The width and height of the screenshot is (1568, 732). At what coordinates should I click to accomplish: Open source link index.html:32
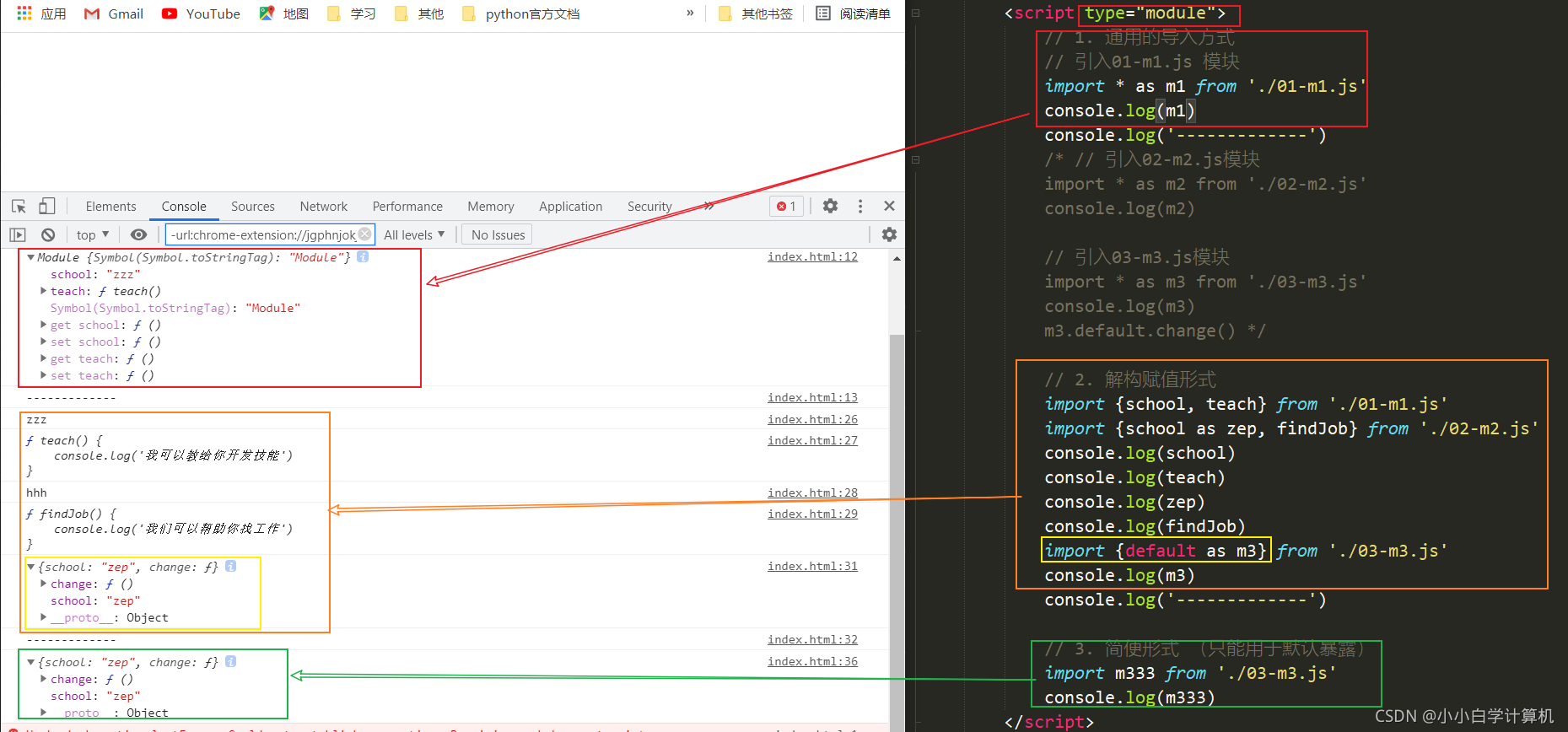pyautogui.click(x=812, y=639)
